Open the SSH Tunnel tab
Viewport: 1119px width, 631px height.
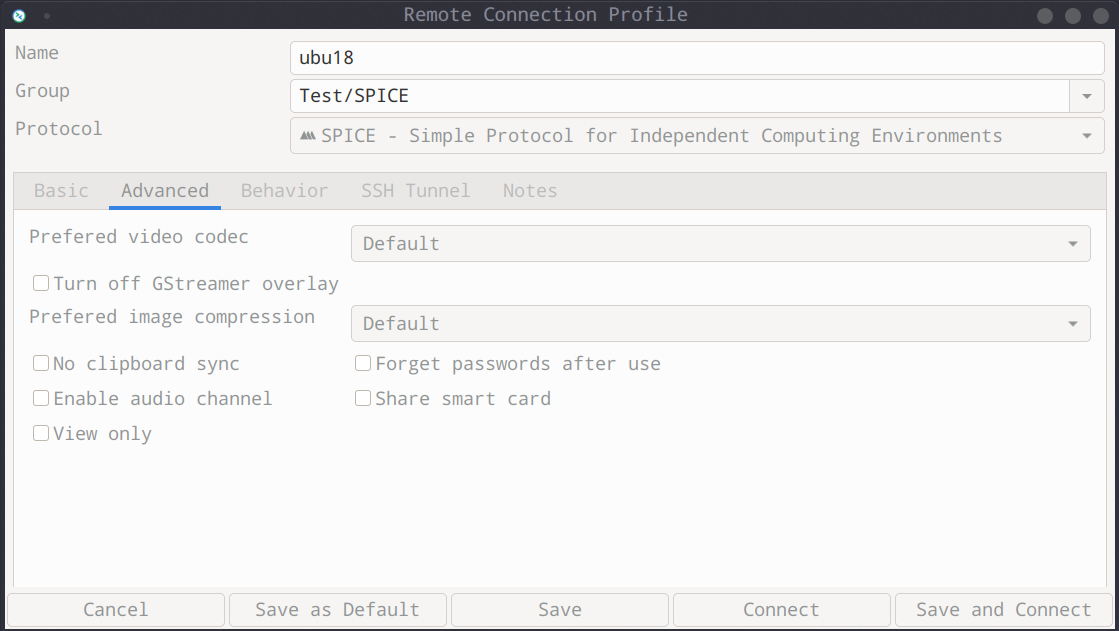415,191
